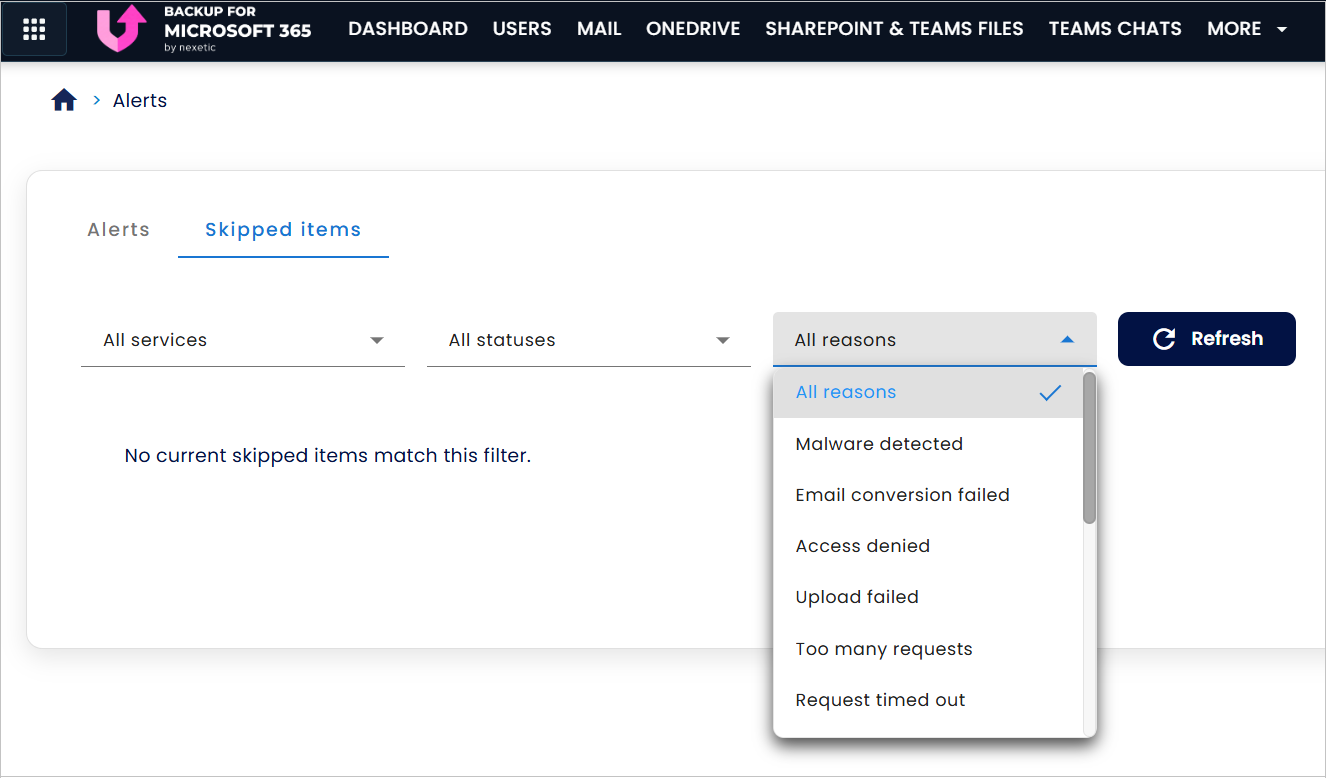Click the Alerts breadcrumb text
This screenshot has width=1326, height=778.
[140, 101]
